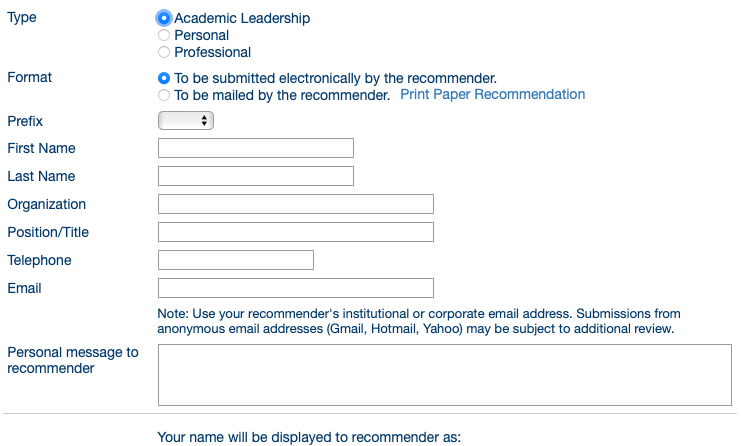Select the Professional type radio button
The image size is (741, 446).
pyautogui.click(x=164, y=52)
